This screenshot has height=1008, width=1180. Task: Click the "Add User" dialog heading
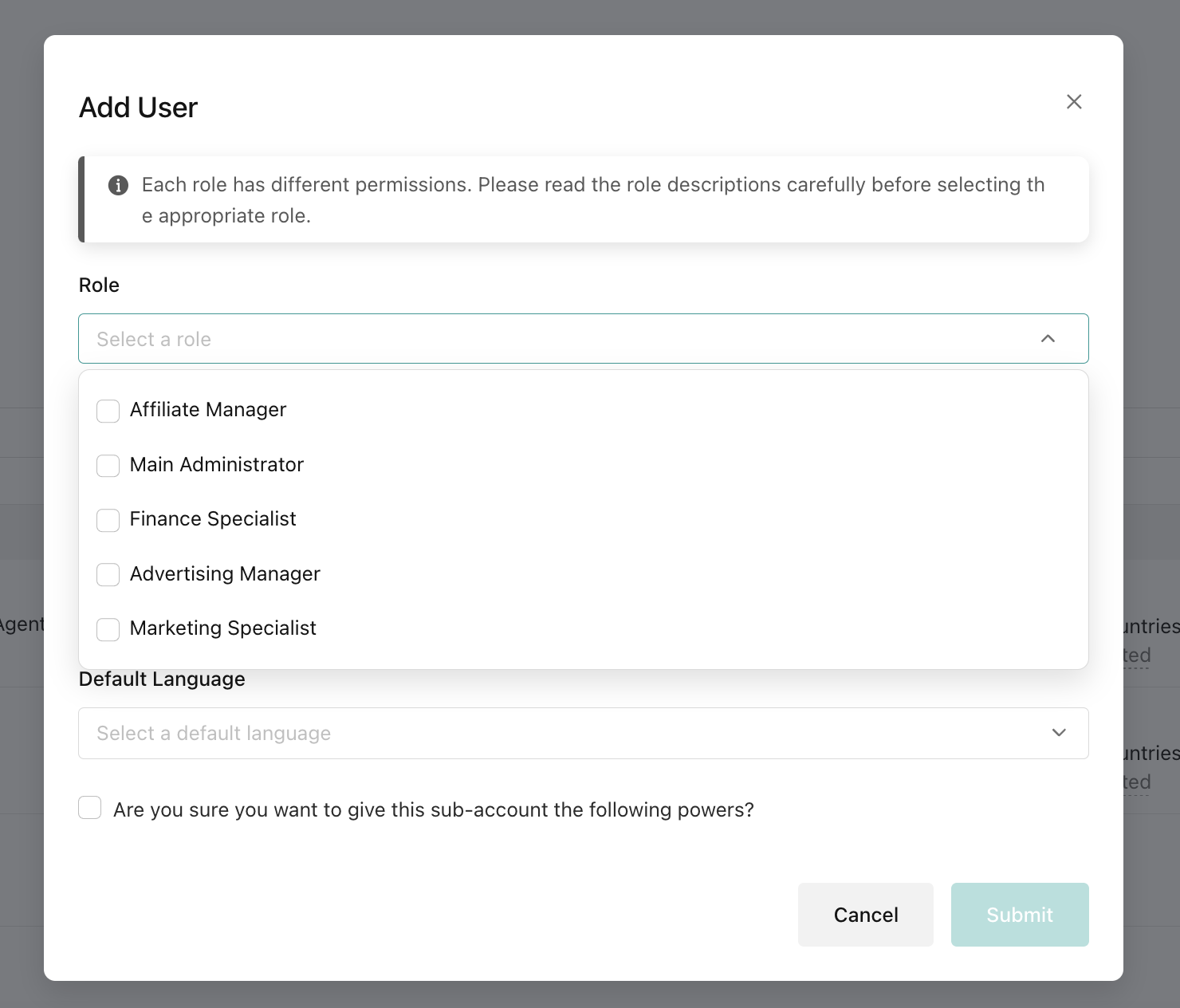(138, 108)
